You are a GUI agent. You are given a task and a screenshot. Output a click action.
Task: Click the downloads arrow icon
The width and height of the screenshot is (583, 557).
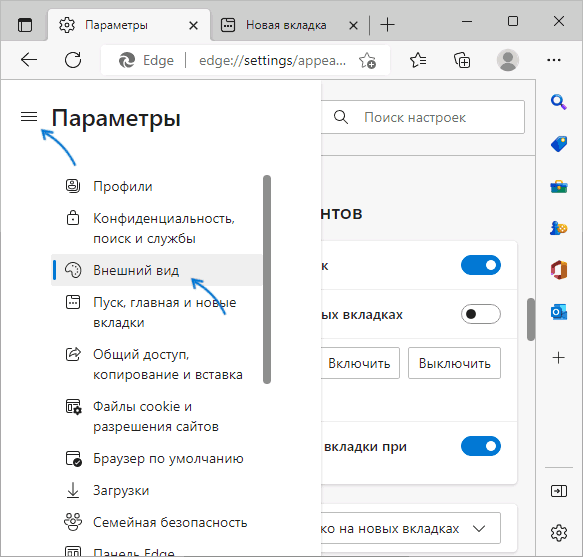[73, 490]
